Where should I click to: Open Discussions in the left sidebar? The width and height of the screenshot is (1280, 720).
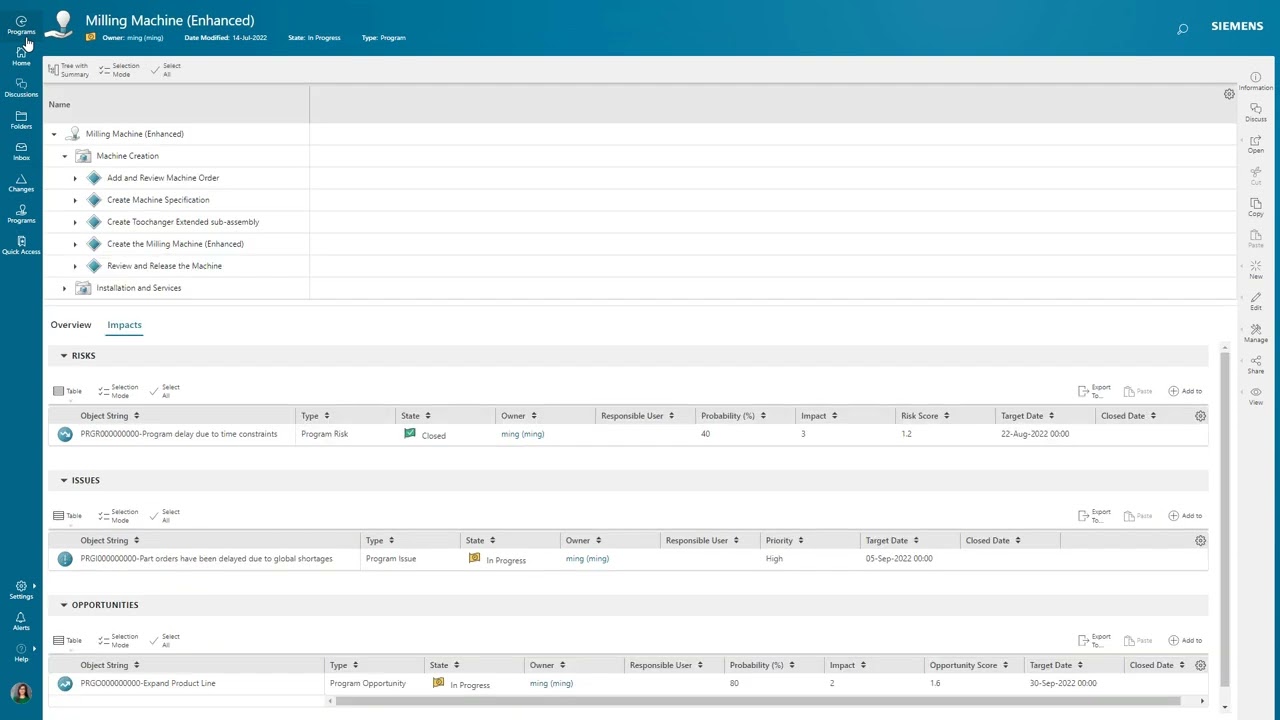coord(21,88)
